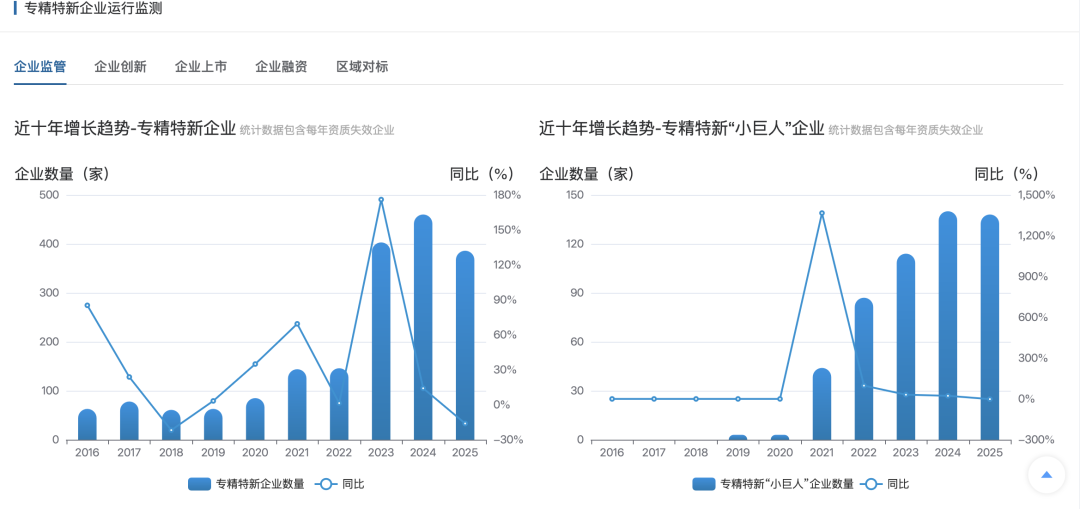Toggle 专精特新“小巨人”企业数量 legend series
The height and width of the screenshot is (509, 1080).
coord(773,484)
